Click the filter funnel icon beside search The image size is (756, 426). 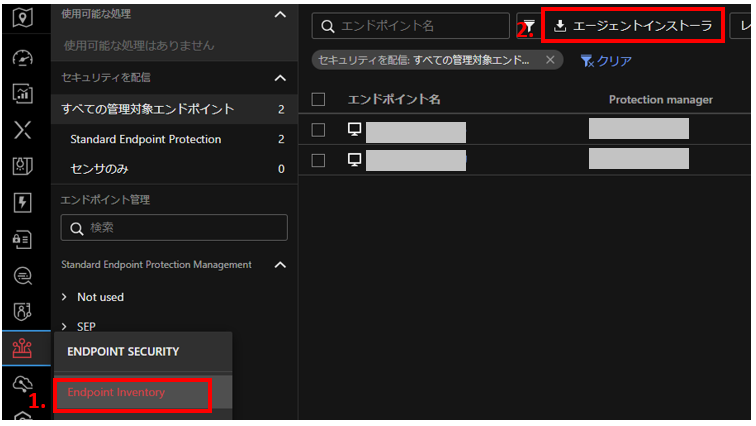pos(527,26)
